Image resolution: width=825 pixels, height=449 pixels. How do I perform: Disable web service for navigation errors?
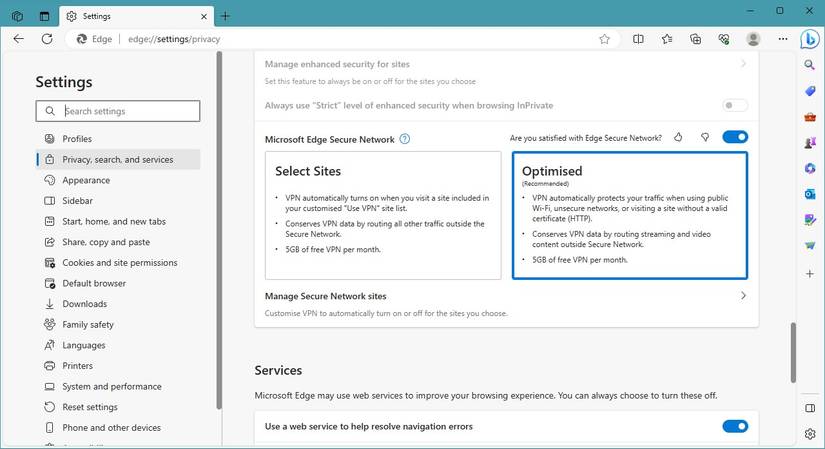[734, 426]
